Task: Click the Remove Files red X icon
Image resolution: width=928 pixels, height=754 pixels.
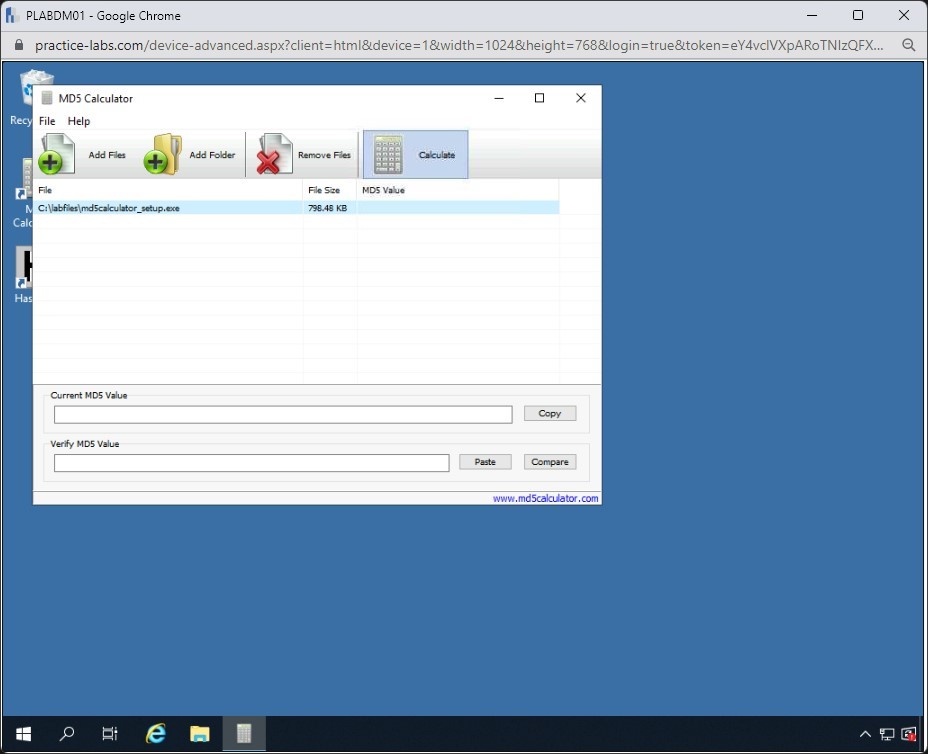Action: click(x=270, y=155)
